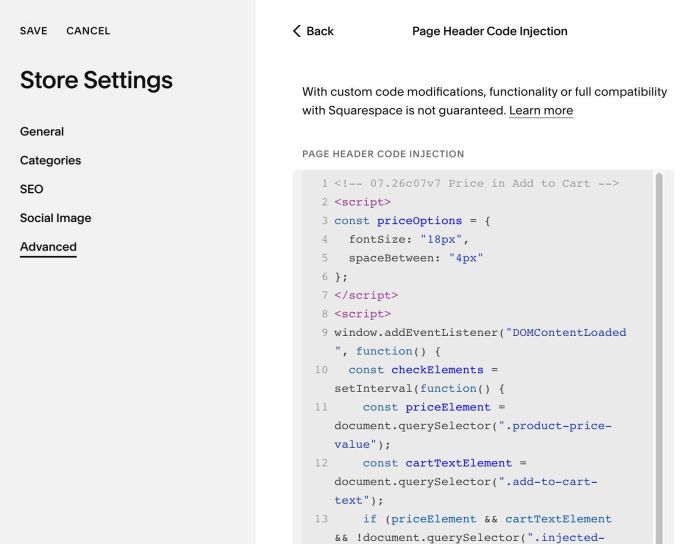700x544 pixels.
Task: Click the checkElements variable on line 10
Action: tap(437, 370)
